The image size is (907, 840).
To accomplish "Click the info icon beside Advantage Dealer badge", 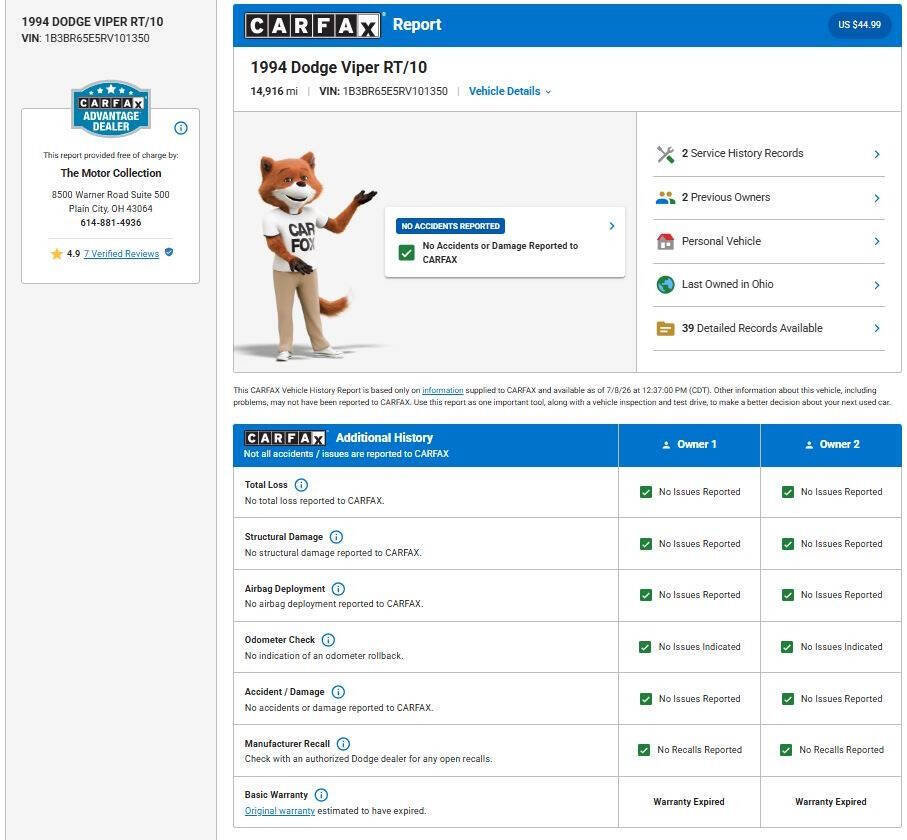I will (x=180, y=128).
